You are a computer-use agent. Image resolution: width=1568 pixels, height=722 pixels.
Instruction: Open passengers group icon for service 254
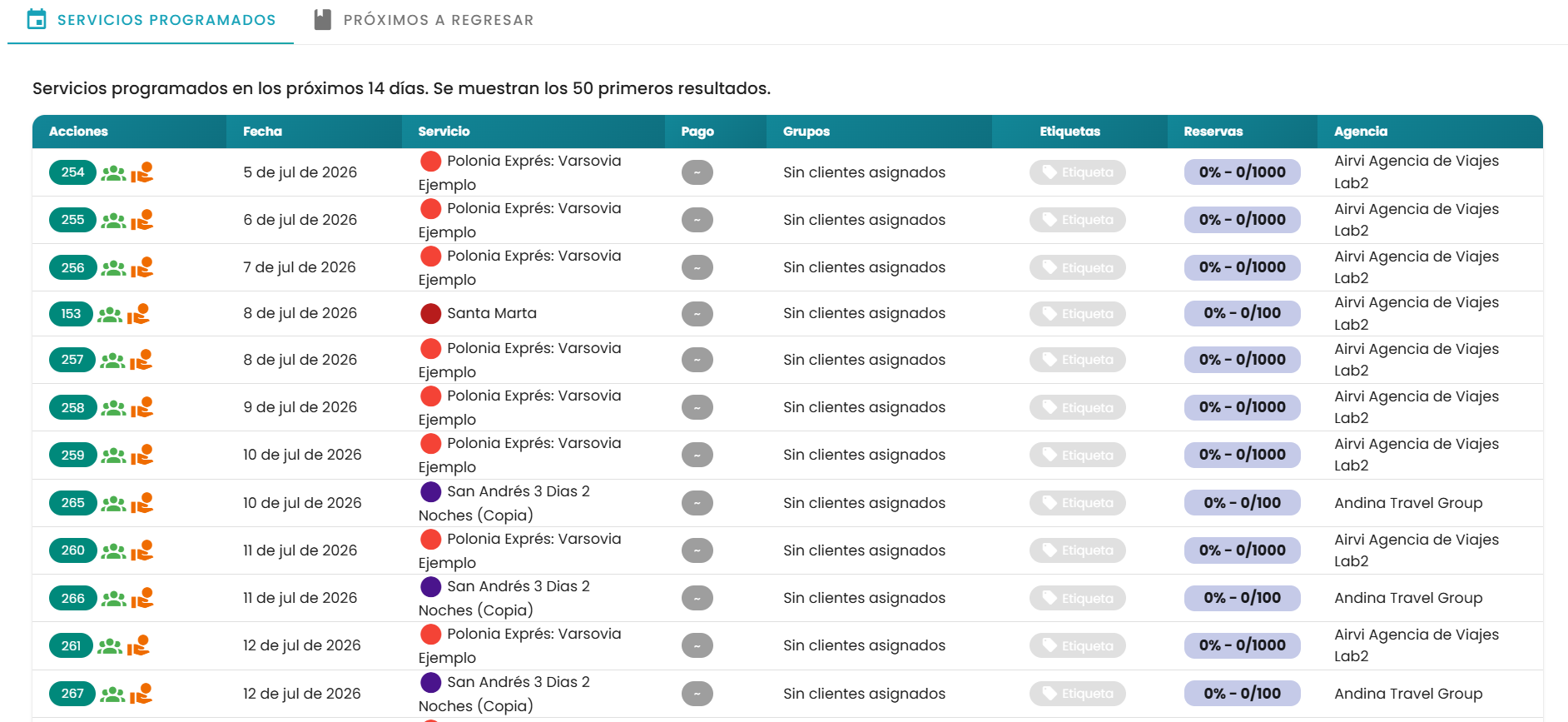113,173
